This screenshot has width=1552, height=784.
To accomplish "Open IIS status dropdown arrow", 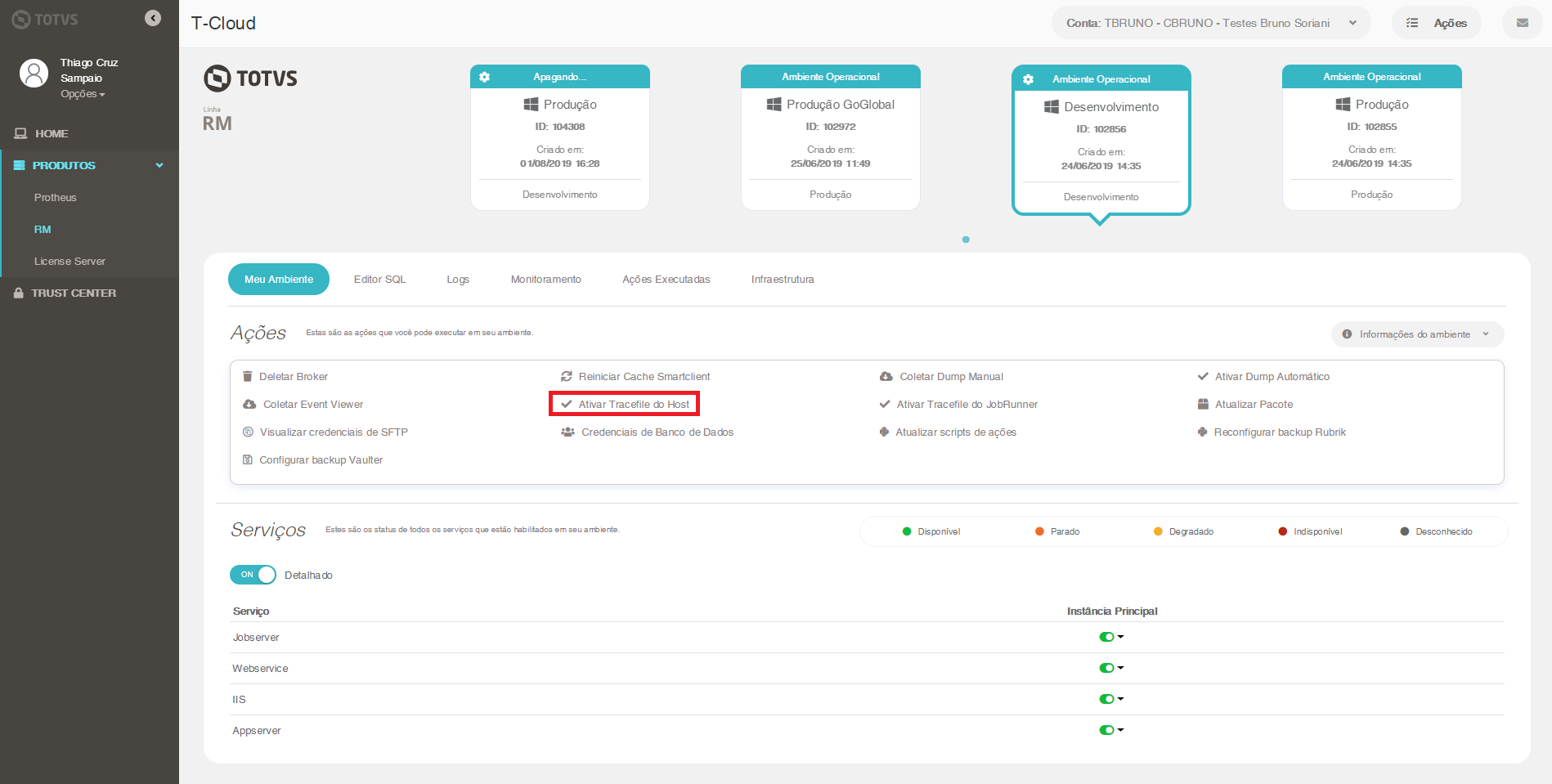I will [x=1121, y=699].
